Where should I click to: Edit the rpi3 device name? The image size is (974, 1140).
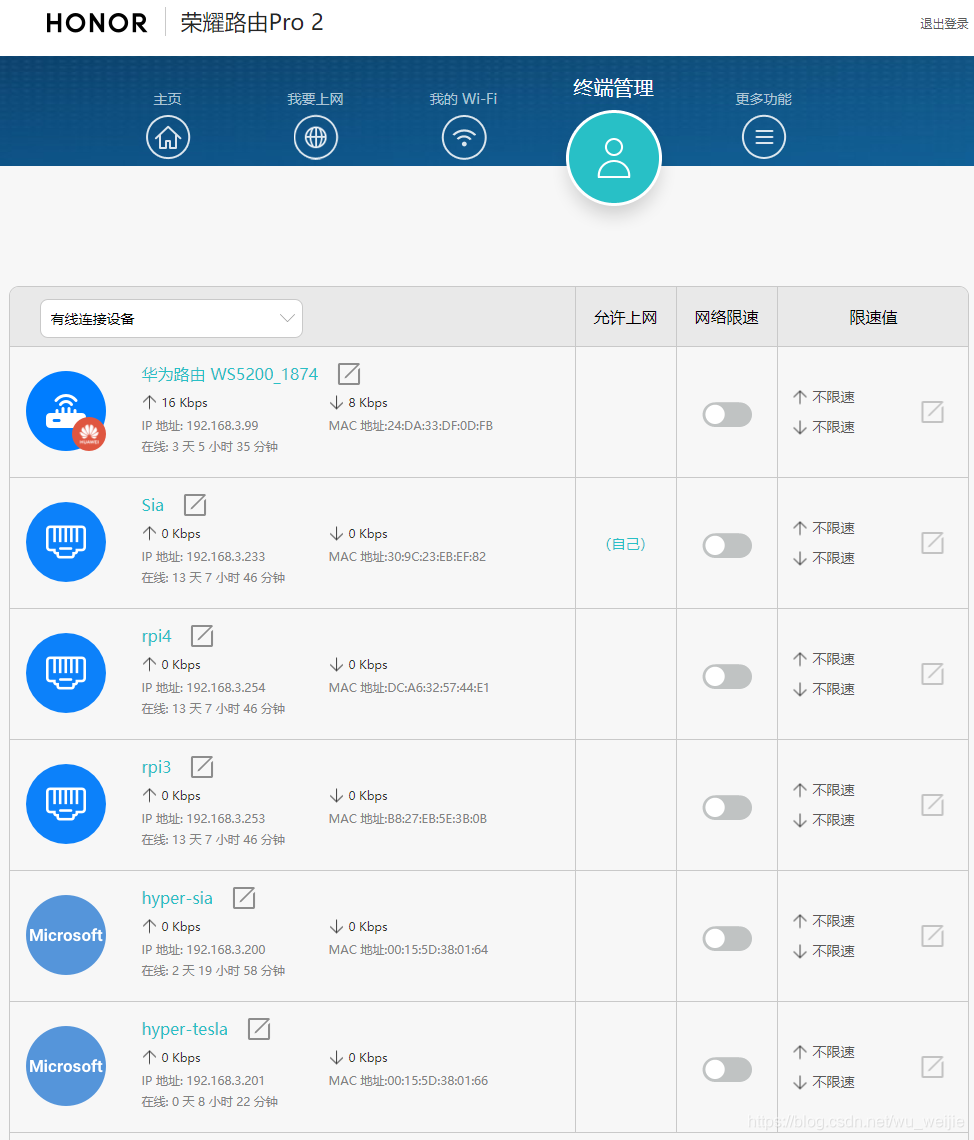click(x=202, y=766)
